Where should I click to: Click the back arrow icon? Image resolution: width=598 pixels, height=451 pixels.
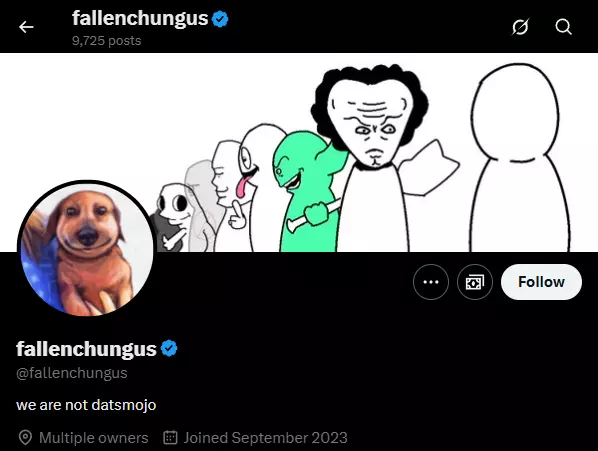(26, 27)
